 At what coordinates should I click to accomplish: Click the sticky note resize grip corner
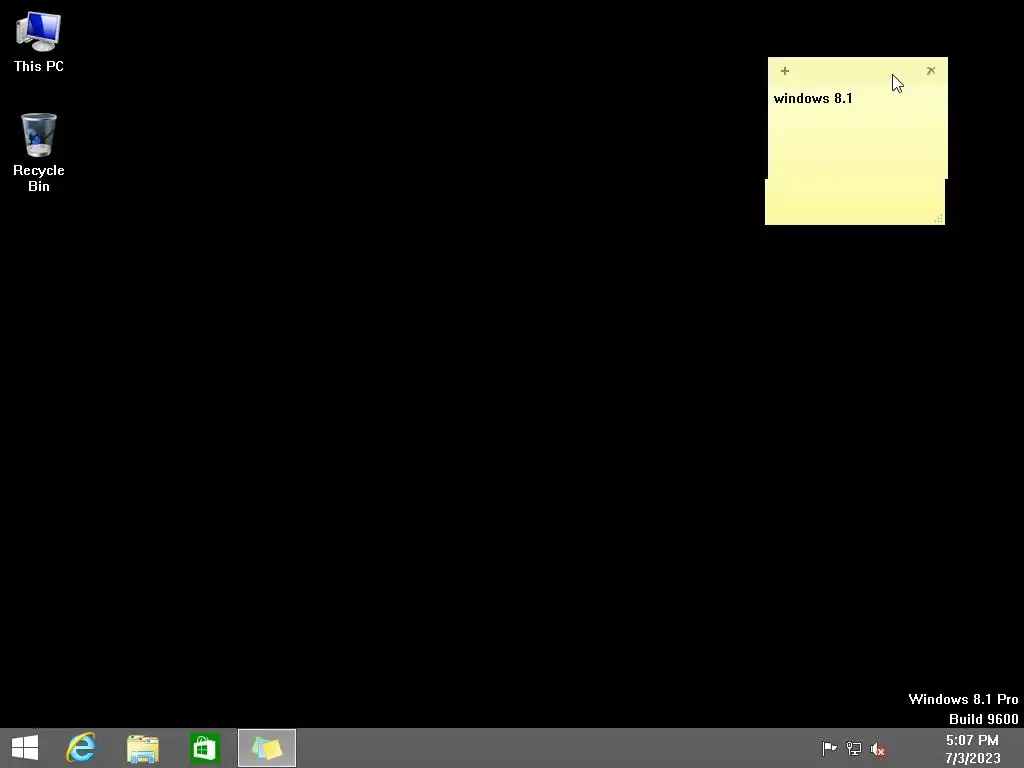939,219
